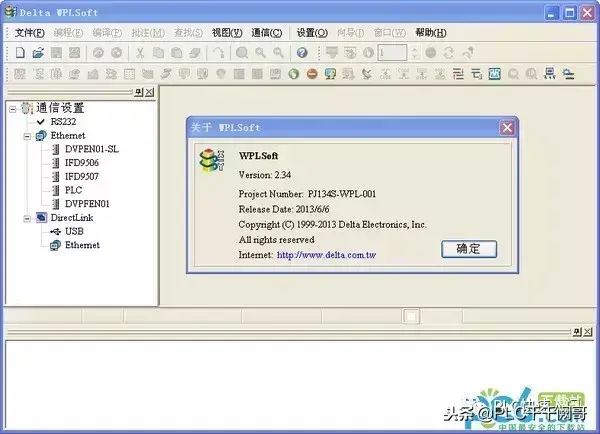Click the disabled 查找(S) menu
The image size is (600, 434).
188,33
